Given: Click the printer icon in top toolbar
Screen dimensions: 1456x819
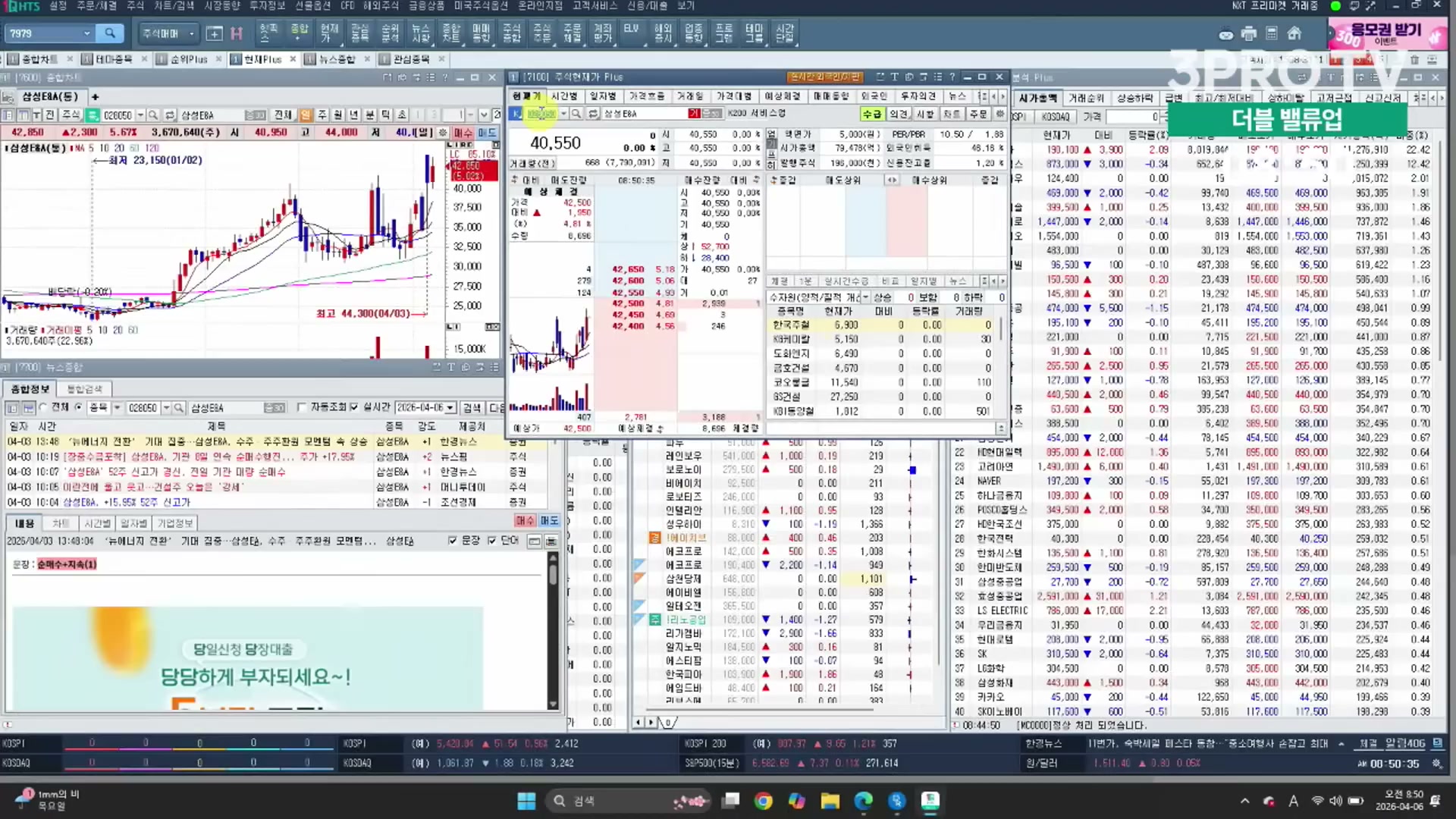Looking at the screenshot, I should [1249, 33].
